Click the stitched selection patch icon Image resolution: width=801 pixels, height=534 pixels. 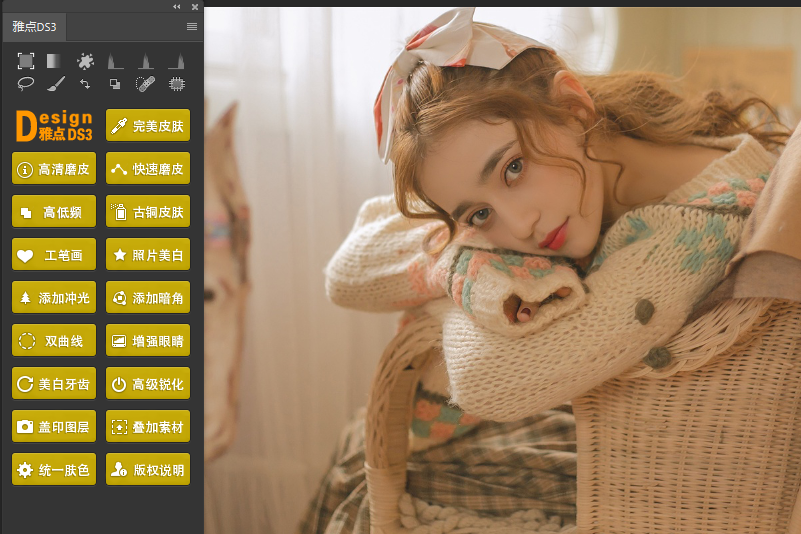pyautogui.click(x=177, y=84)
